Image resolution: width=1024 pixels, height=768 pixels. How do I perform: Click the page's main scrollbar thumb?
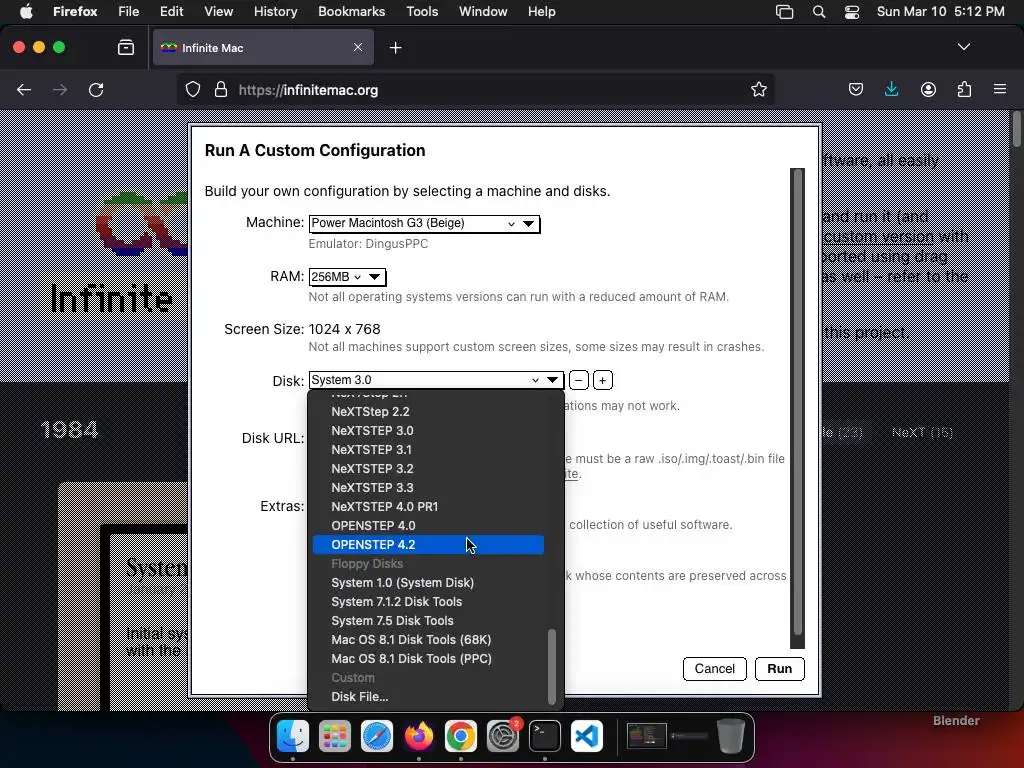point(1016,129)
